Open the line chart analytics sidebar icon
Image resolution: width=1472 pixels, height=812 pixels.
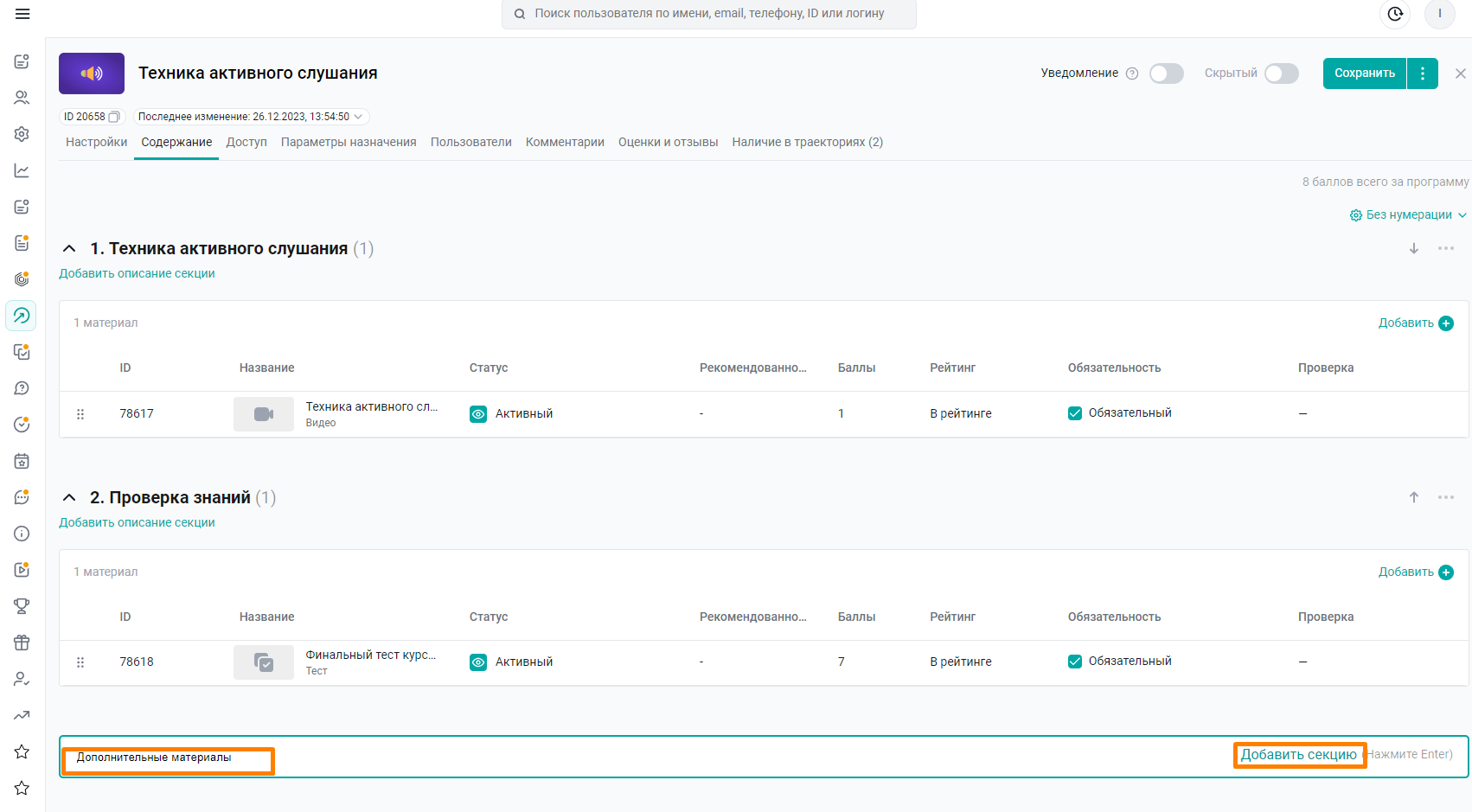click(22, 170)
